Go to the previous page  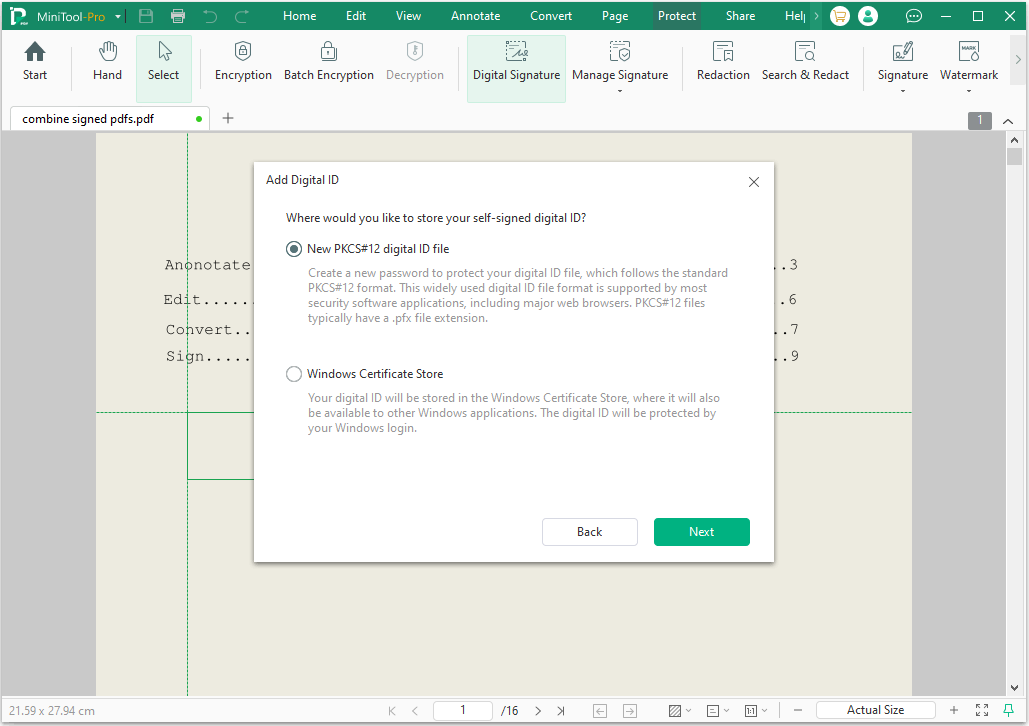pos(415,710)
